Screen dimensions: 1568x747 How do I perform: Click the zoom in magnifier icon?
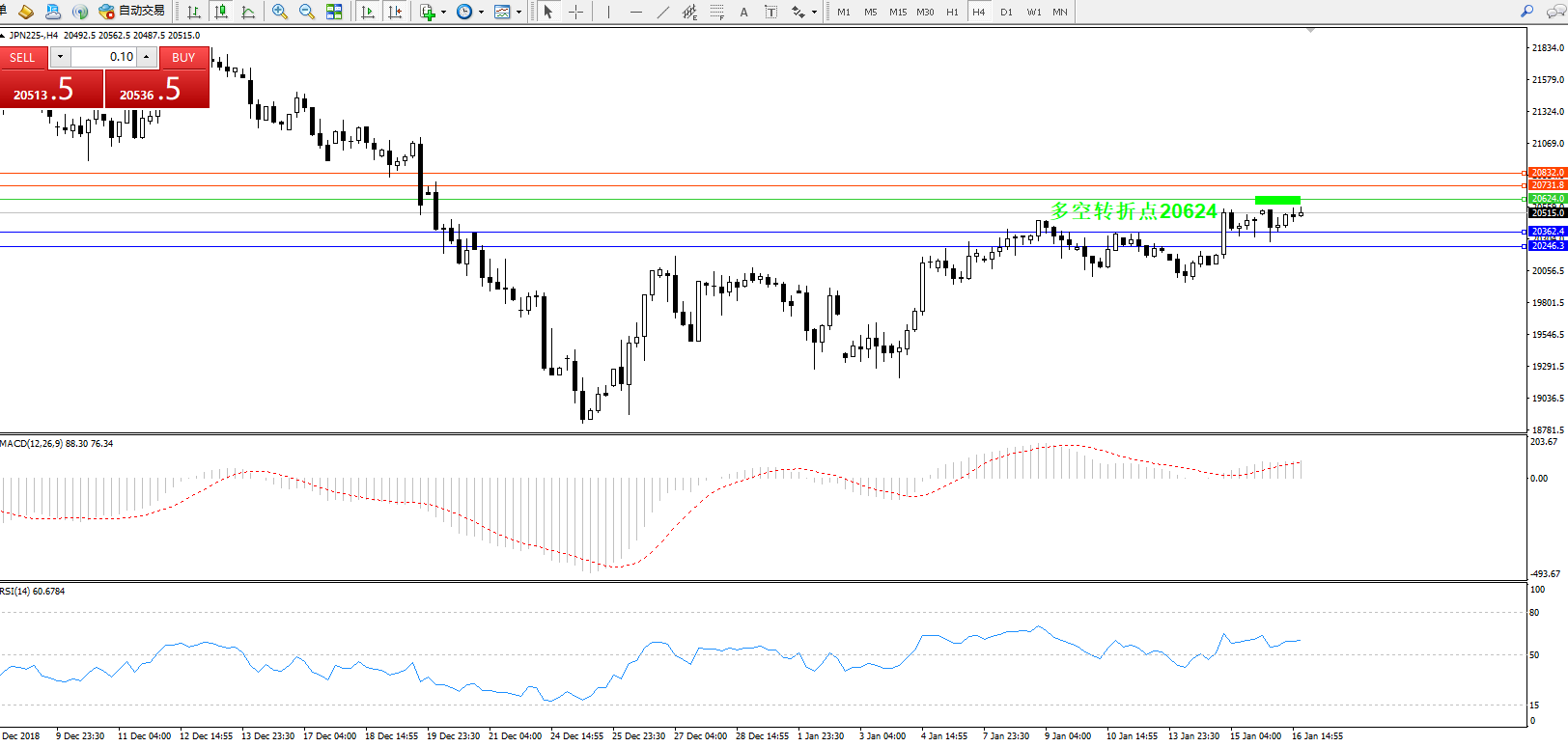280,12
